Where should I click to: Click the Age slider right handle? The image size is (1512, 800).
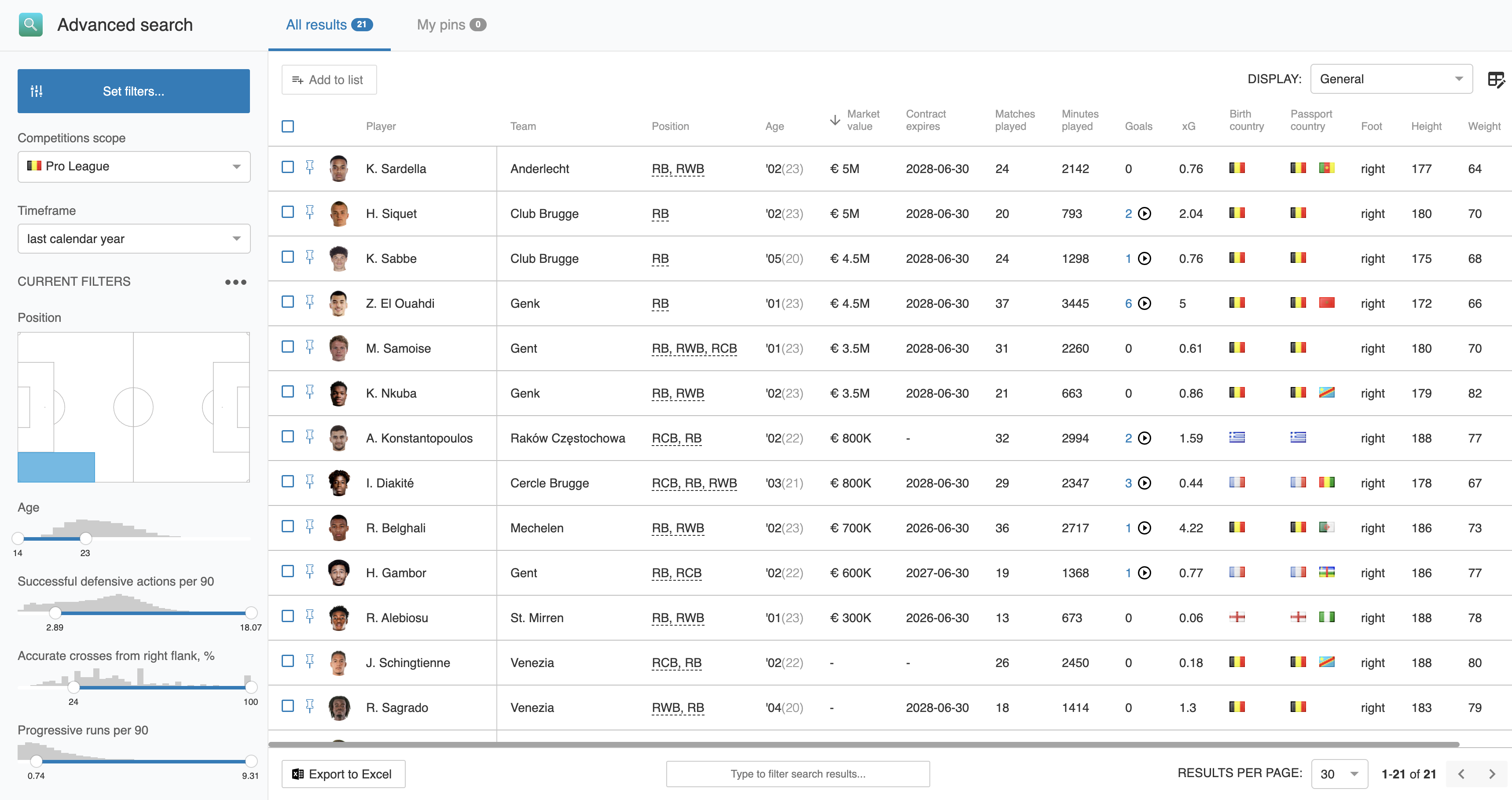click(86, 538)
